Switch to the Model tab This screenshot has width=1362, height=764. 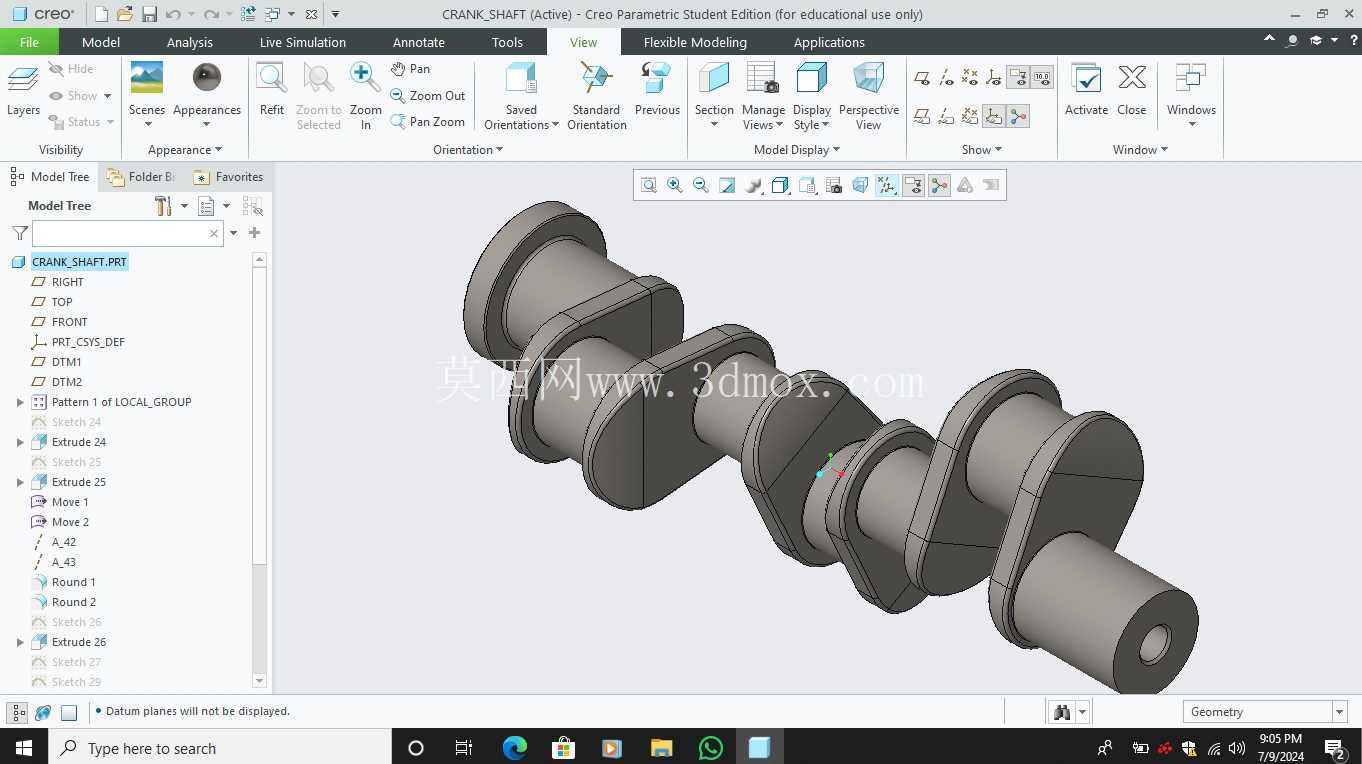(101, 42)
